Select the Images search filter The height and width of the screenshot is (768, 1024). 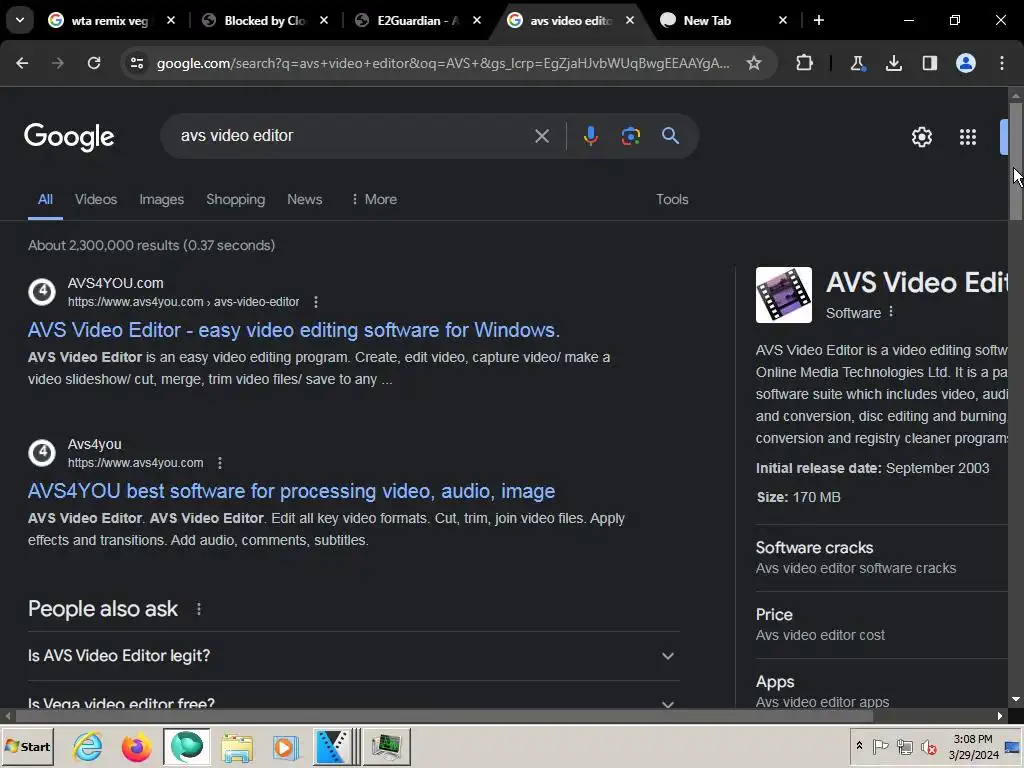161,199
